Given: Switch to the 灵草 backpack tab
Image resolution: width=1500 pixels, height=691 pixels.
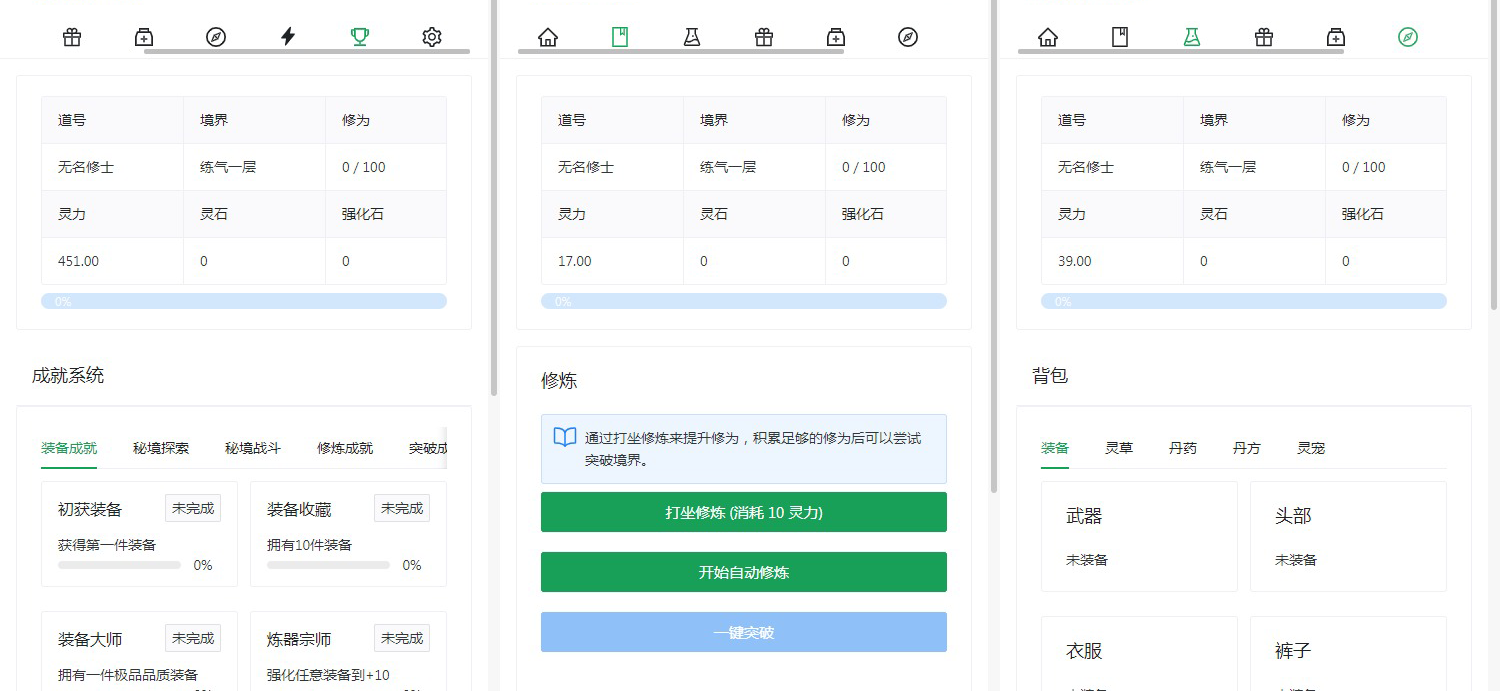Looking at the screenshot, I should coord(1118,448).
